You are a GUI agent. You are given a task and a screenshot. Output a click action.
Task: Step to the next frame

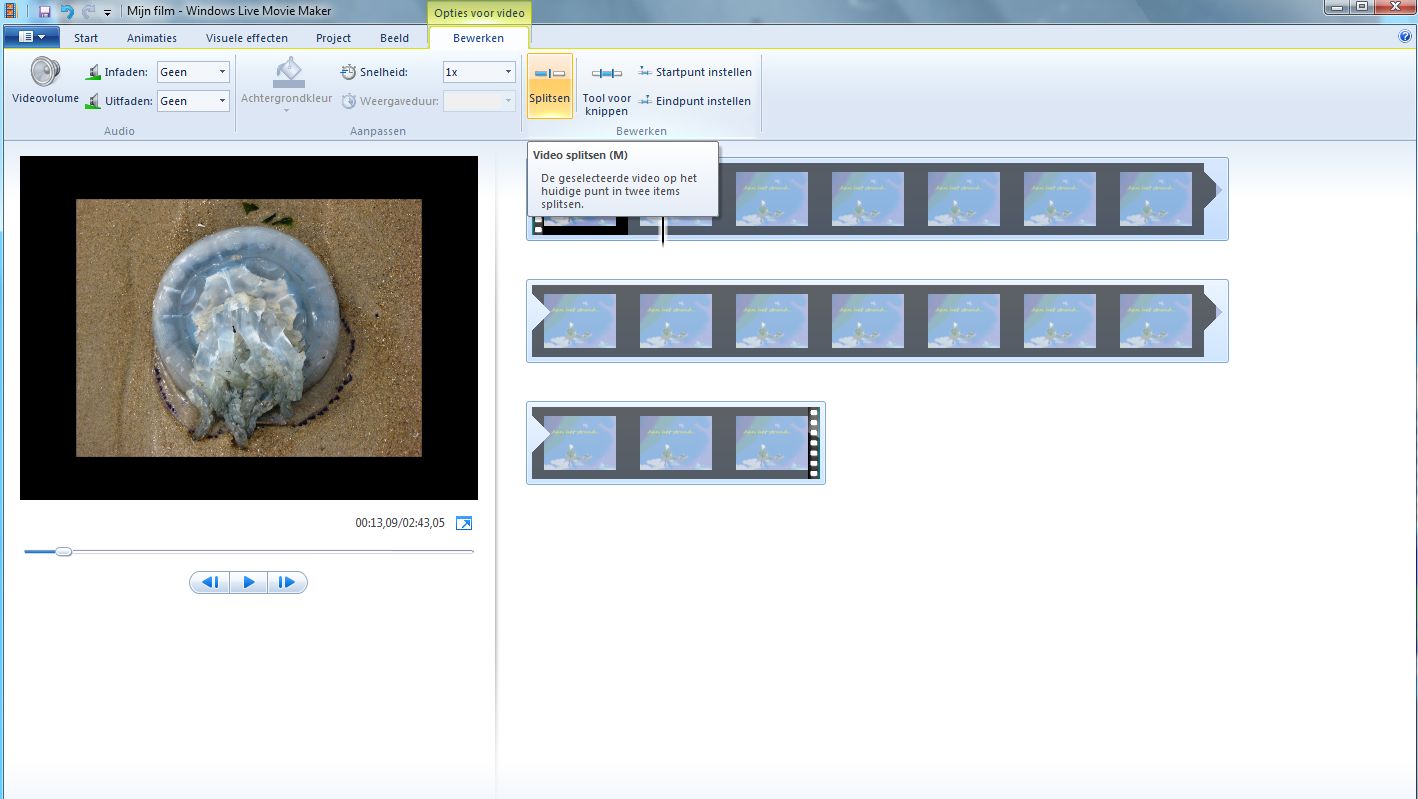[287, 582]
